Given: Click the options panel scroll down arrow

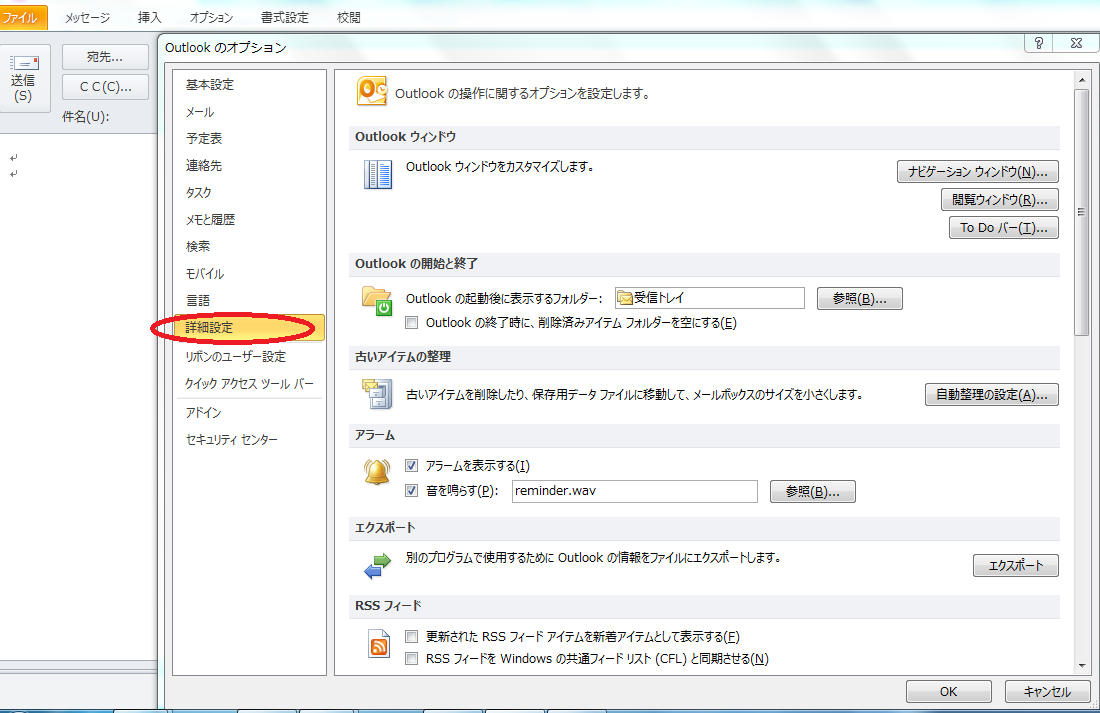Looking at the screenshot, I should (1082, 665).
